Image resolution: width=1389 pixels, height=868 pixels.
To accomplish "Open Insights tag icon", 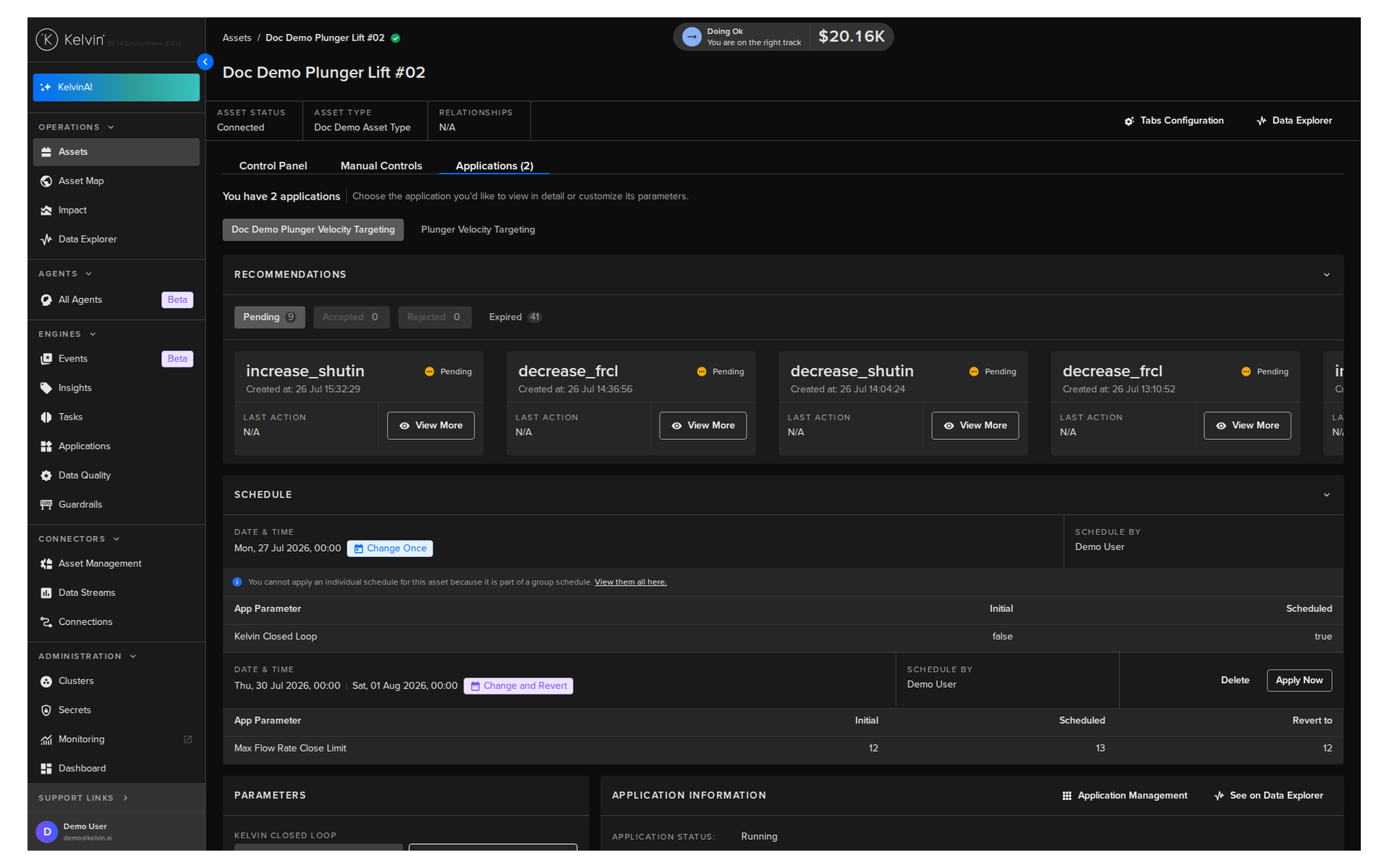I will [x=46, y=388].
